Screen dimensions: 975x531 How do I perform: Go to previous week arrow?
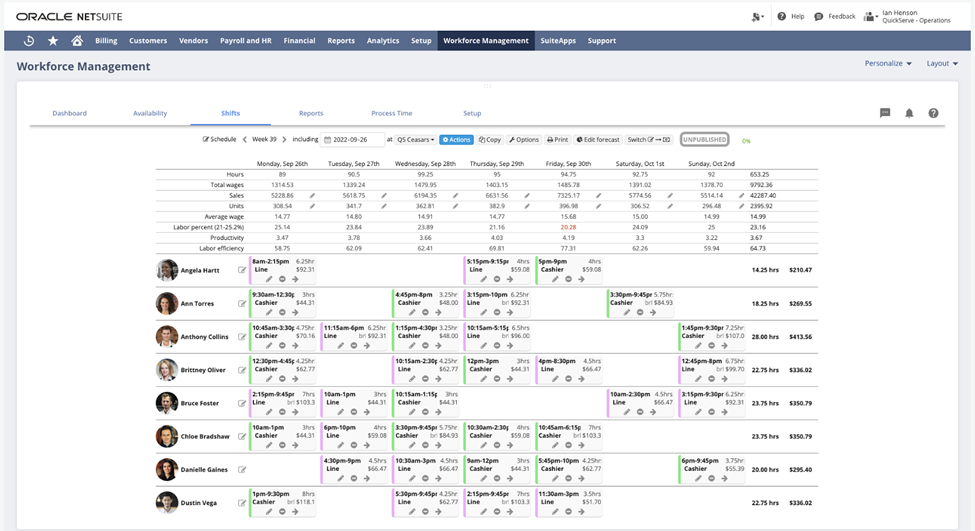(244, 140)
